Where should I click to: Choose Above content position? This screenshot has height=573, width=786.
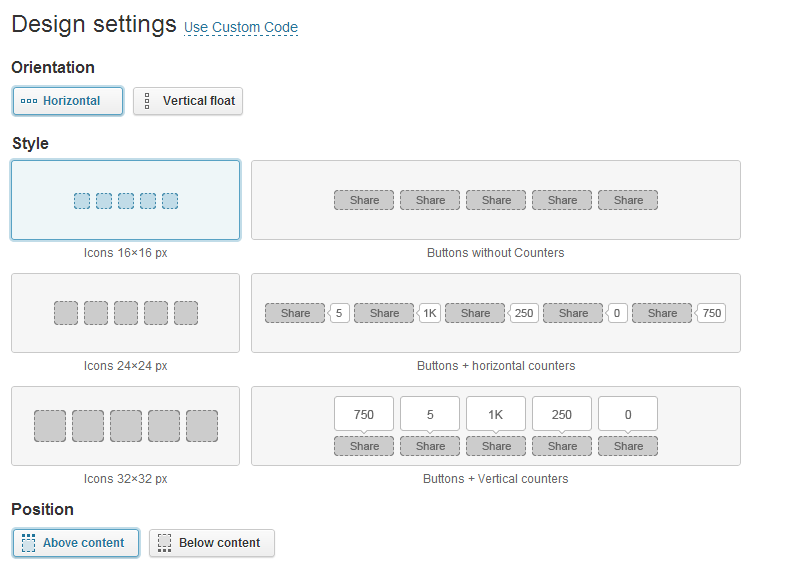76,543
